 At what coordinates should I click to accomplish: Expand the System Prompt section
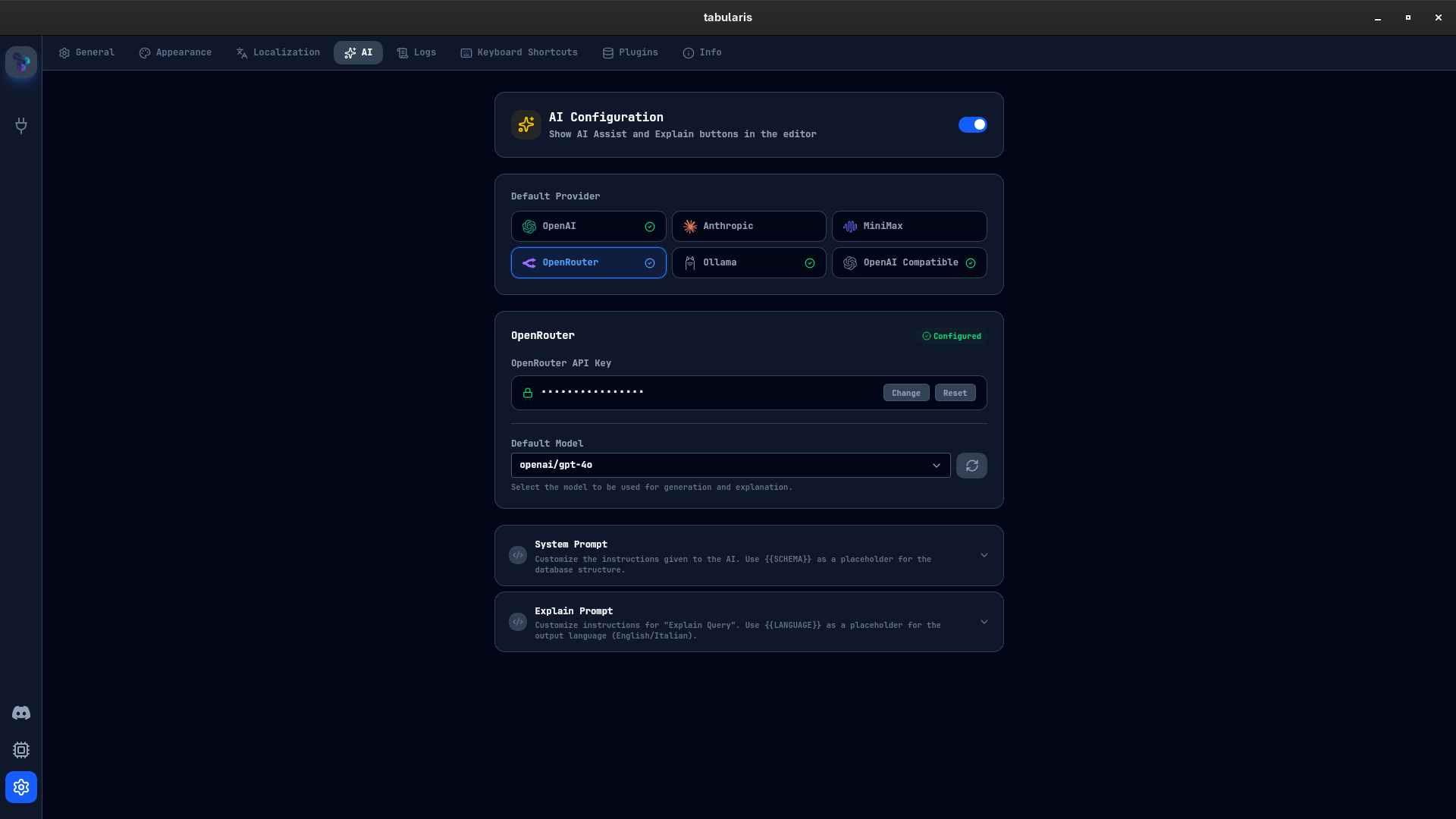coord(984,554)
